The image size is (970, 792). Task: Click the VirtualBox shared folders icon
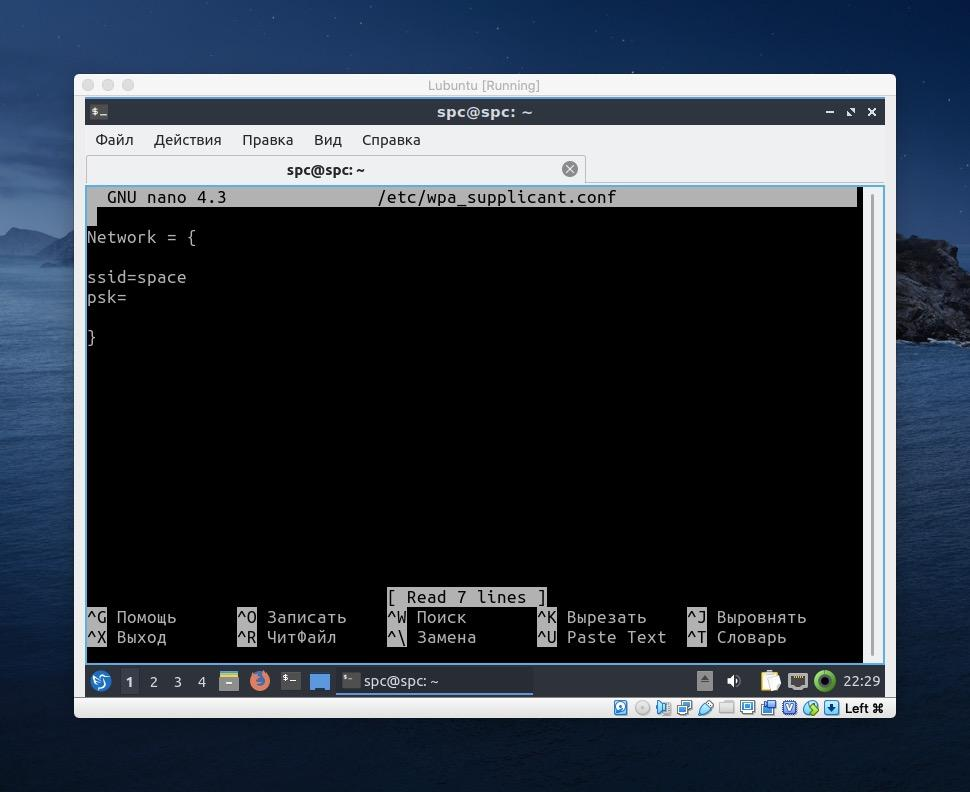coord(727,707)
